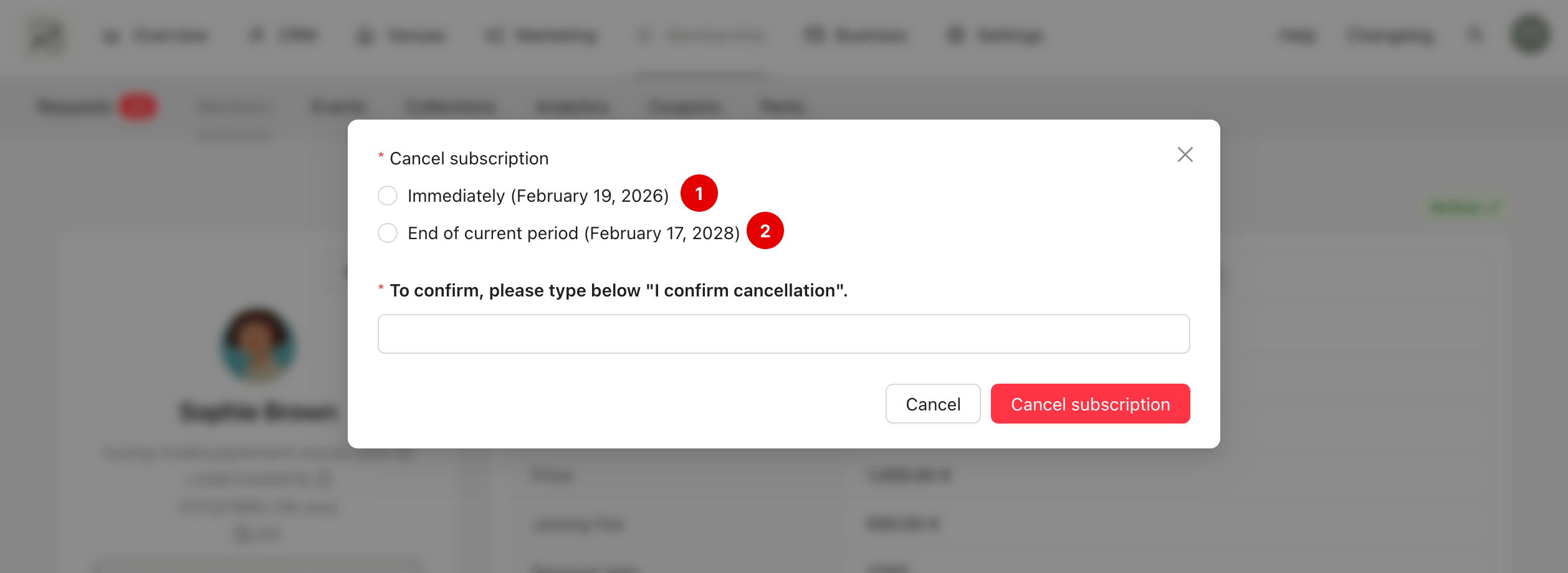
Task: Open the Analytics tab
Action: point(572,107)
